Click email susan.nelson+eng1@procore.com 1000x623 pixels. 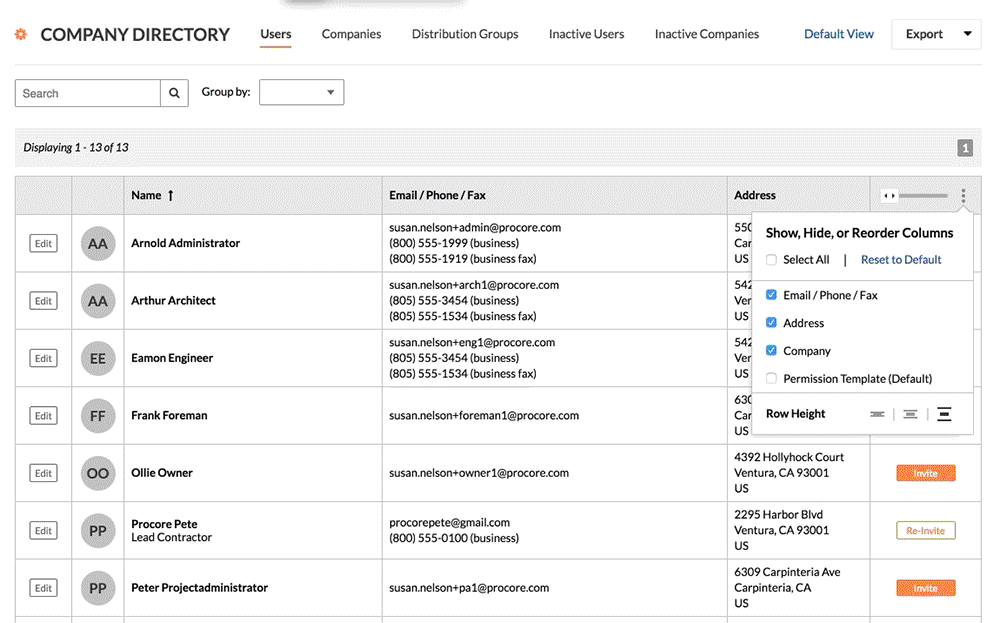(x=472, y=342)
